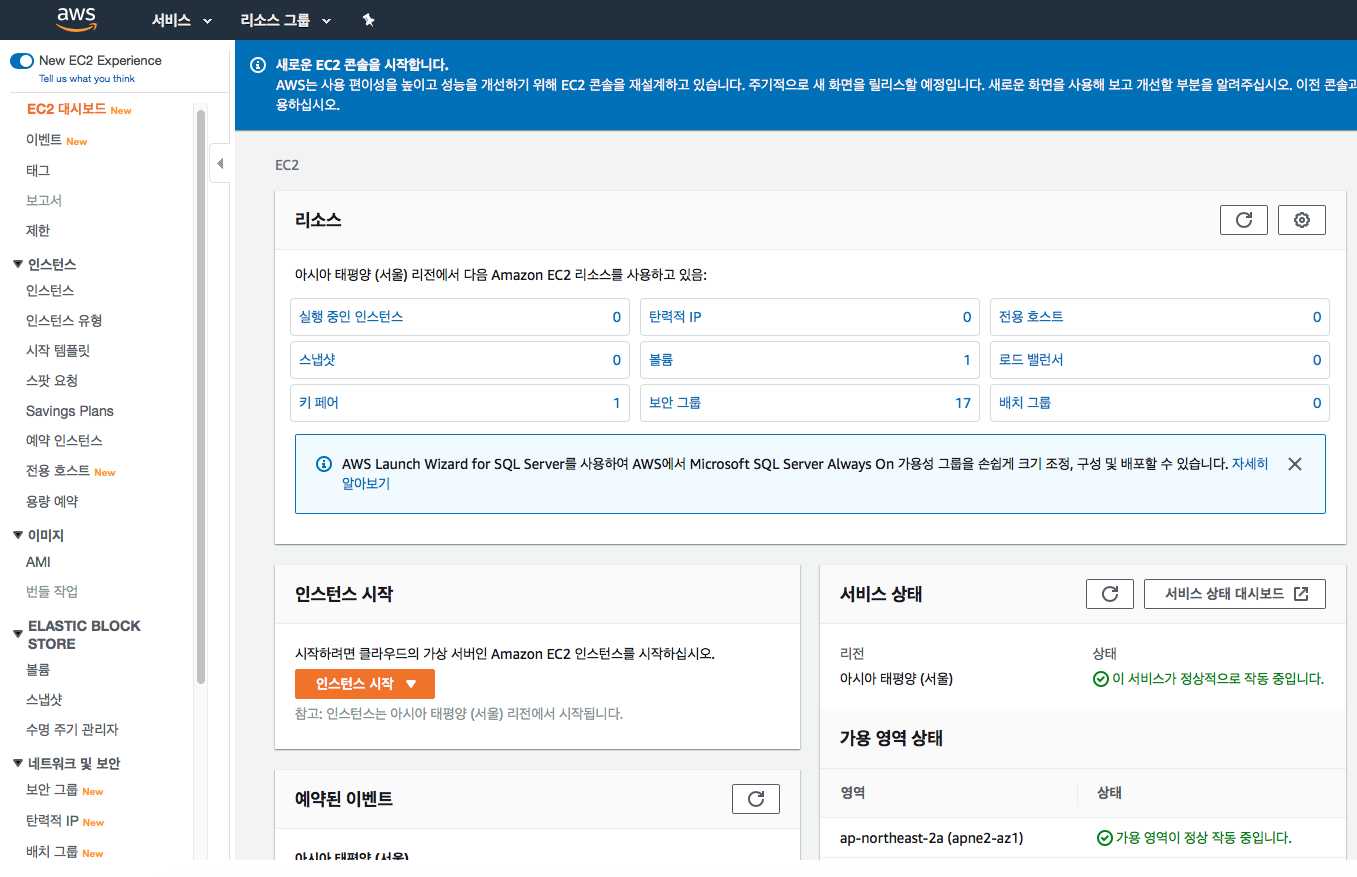Click 가용 영역이 정상 작동 중입니다 status
This screenshot has height=877, width=1357.
click(1194, 838)
